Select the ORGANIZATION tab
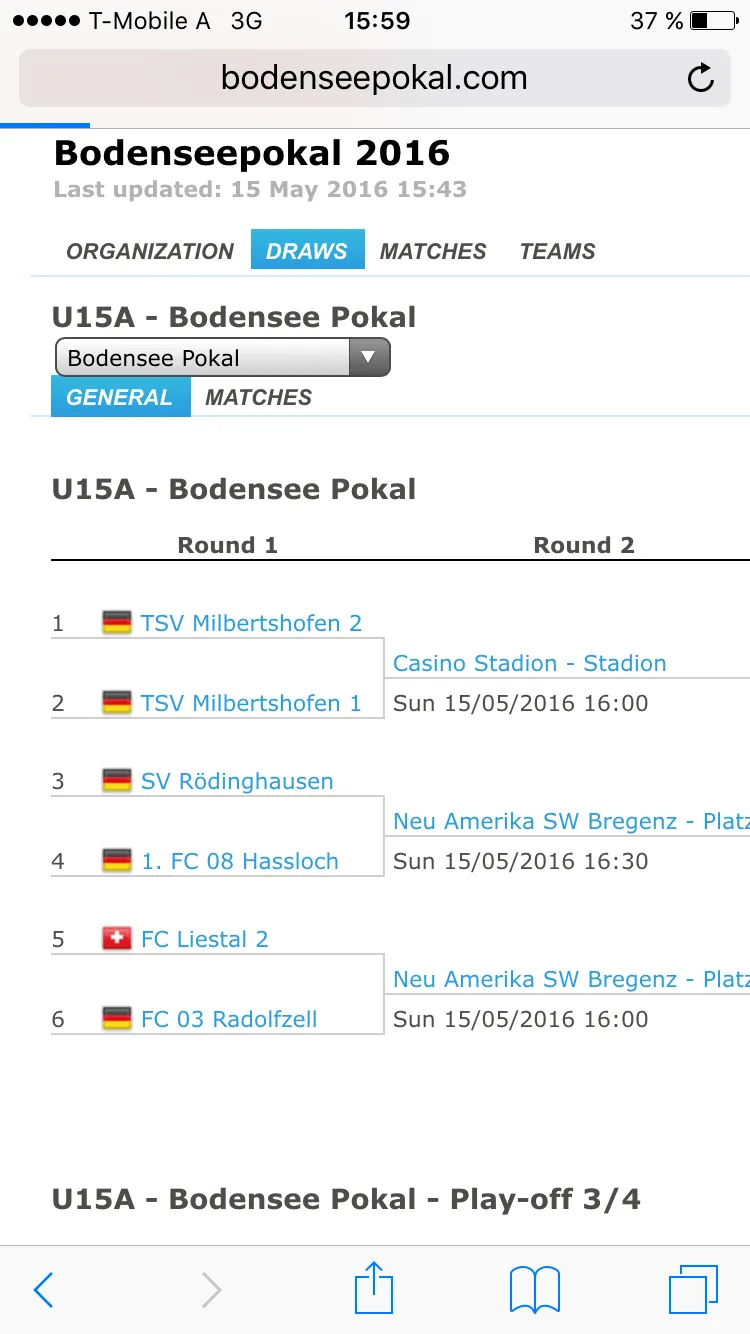 tap(150, 251)
